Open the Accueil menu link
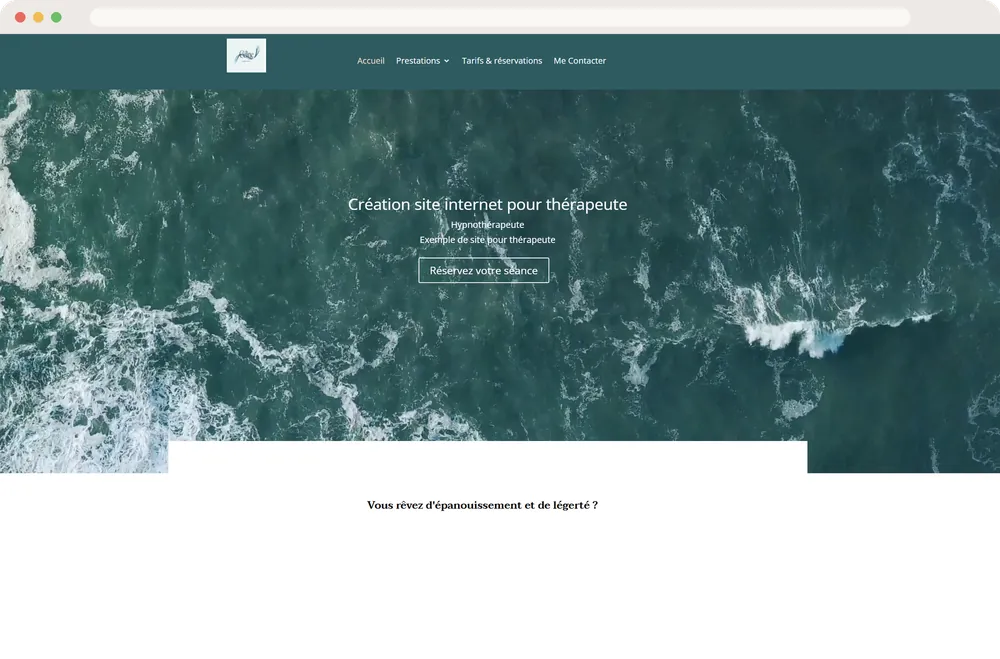 (x=371, y=61)
